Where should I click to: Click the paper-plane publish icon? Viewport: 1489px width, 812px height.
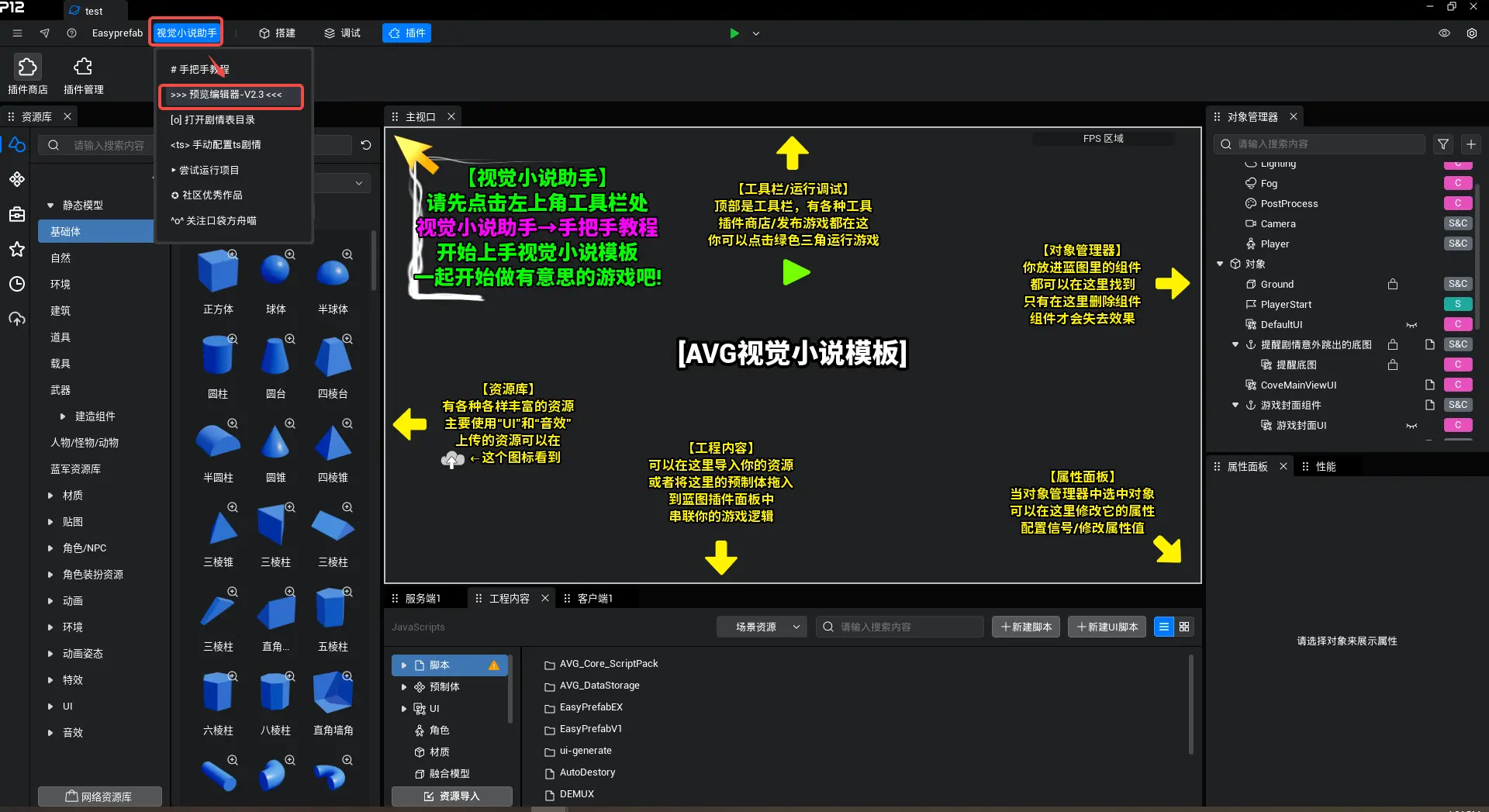pyautogui.click(x=44, y=33)
